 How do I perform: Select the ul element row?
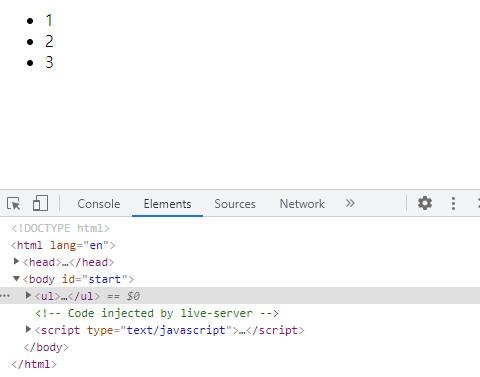pyautogui.click(x=240, y=296)
